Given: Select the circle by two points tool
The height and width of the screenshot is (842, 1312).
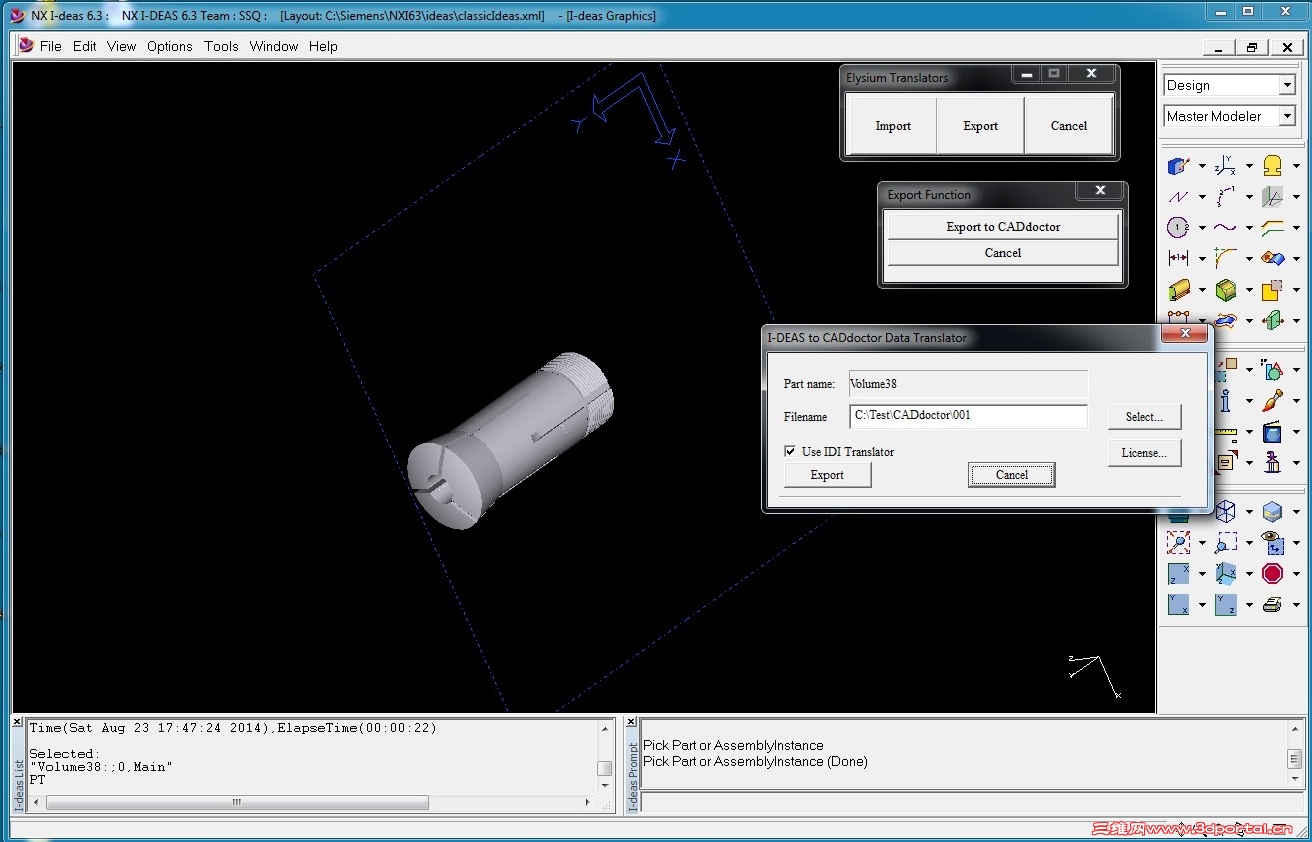Looking at the screenshot, I should (1179, 228).
